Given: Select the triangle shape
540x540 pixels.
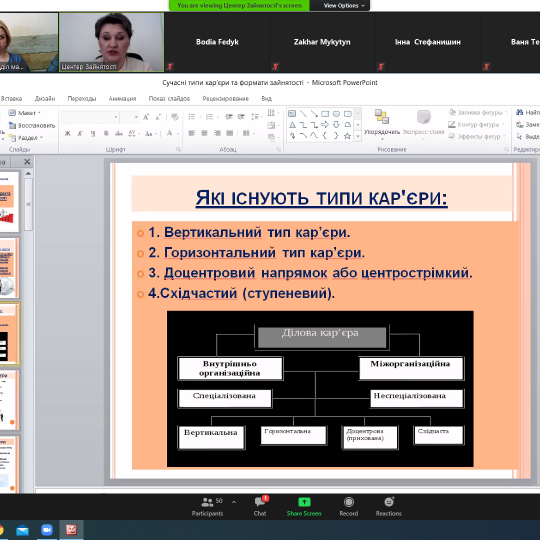Looking at the screenshot, I should [x=292, y=125].
